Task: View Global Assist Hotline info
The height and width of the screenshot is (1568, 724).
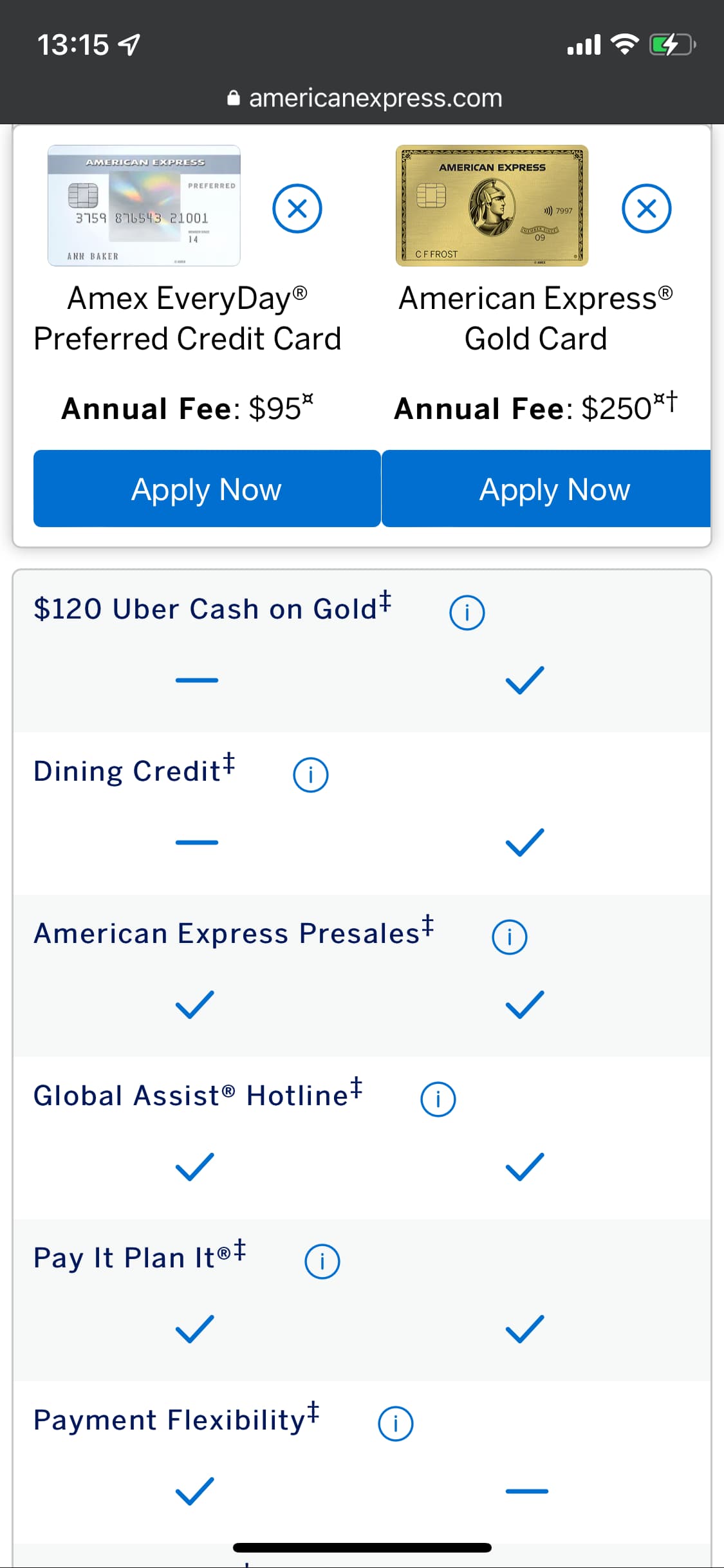Action: click(x=438, y=1099)
